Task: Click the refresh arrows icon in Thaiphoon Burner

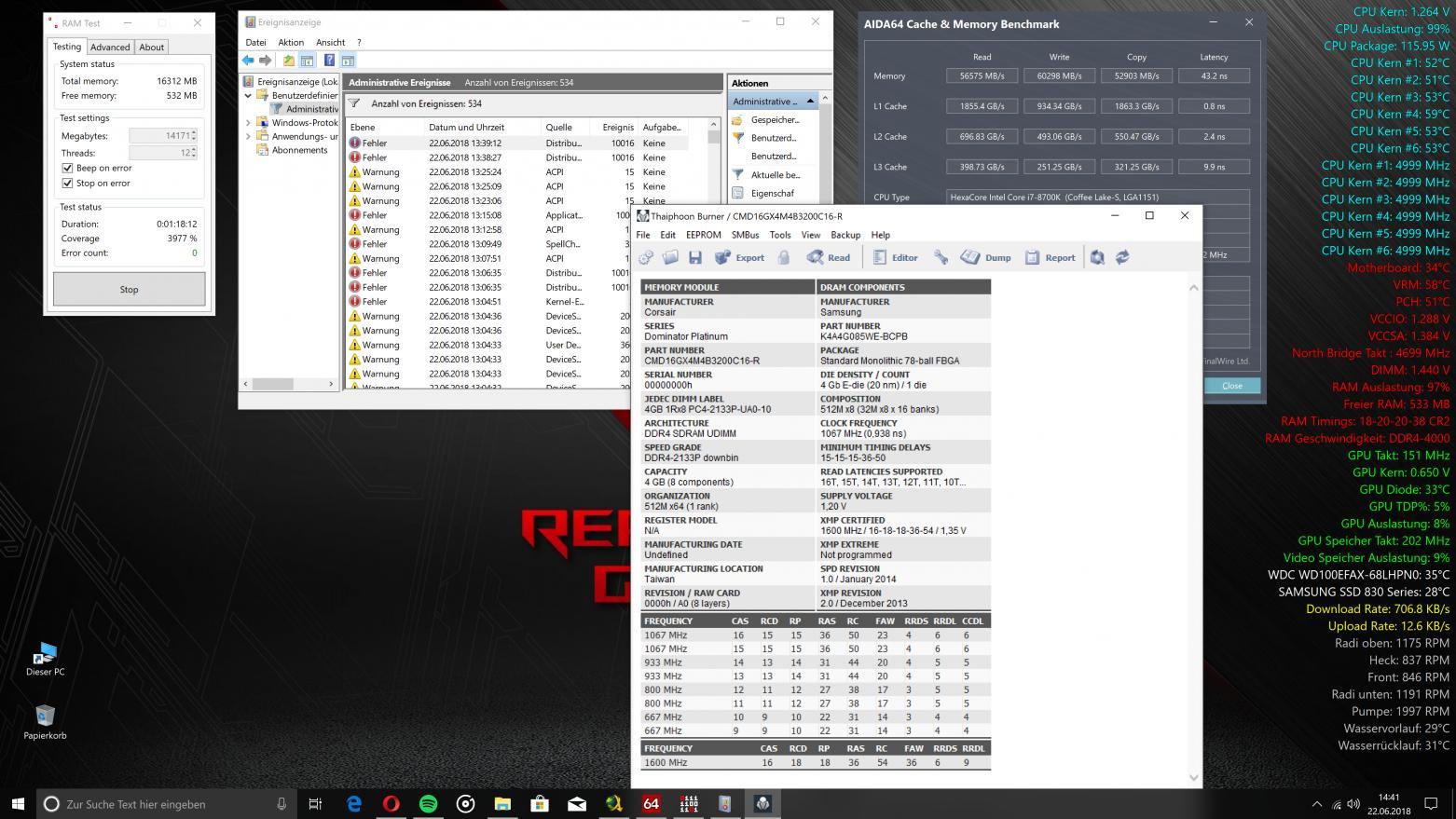Action: [1122, 258]
